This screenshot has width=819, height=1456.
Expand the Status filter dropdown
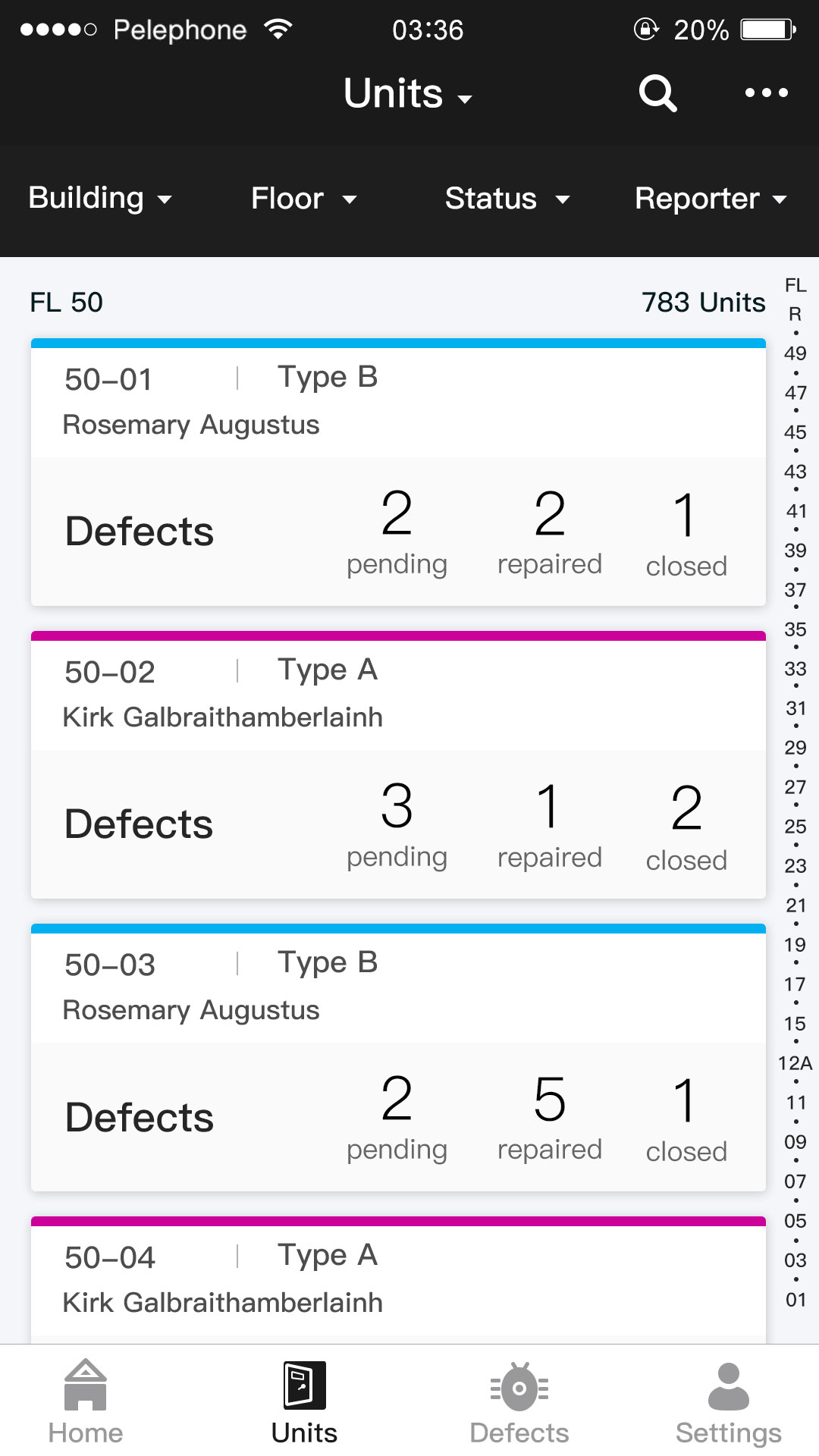[x=507, y=199]
